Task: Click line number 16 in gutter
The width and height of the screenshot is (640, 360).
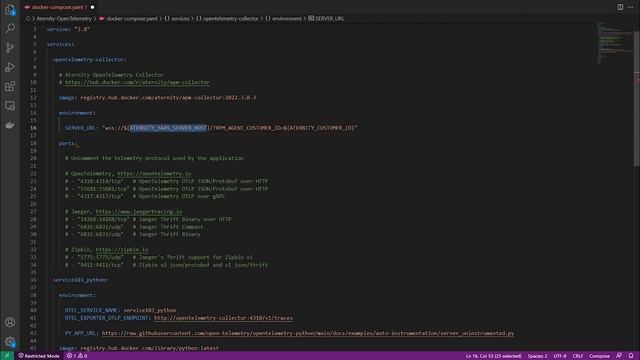Action: [33, 128]
